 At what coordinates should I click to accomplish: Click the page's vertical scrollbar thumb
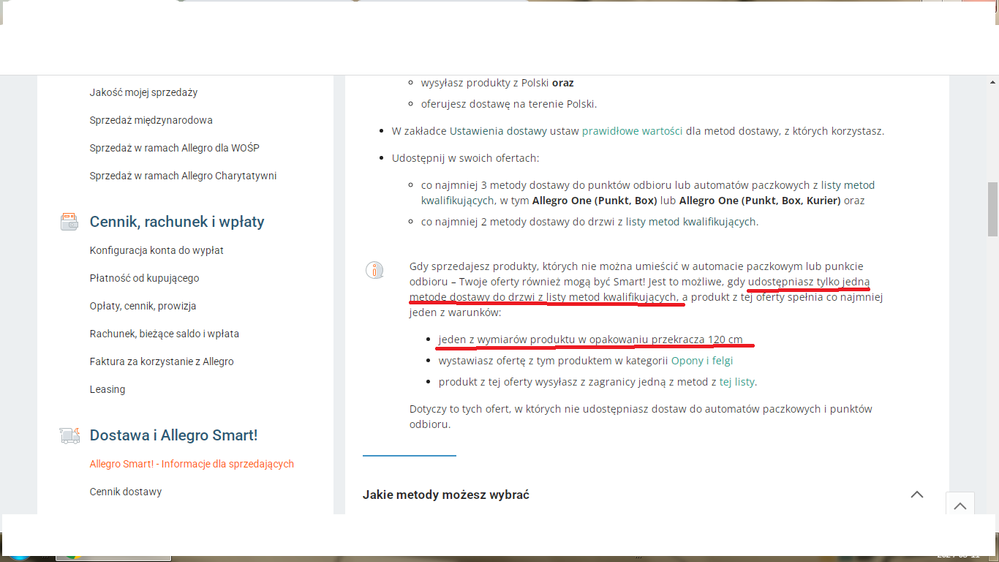coord(992,208)
